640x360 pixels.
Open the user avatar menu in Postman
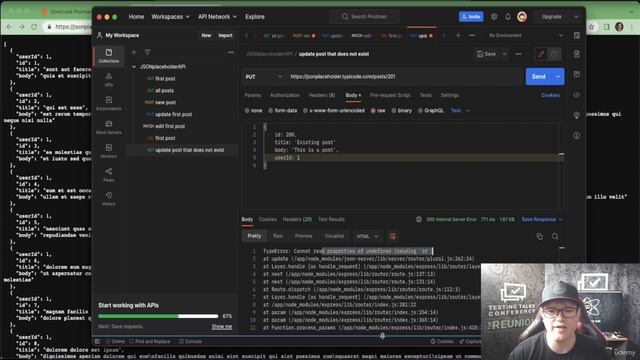click(x=522, y=17)
